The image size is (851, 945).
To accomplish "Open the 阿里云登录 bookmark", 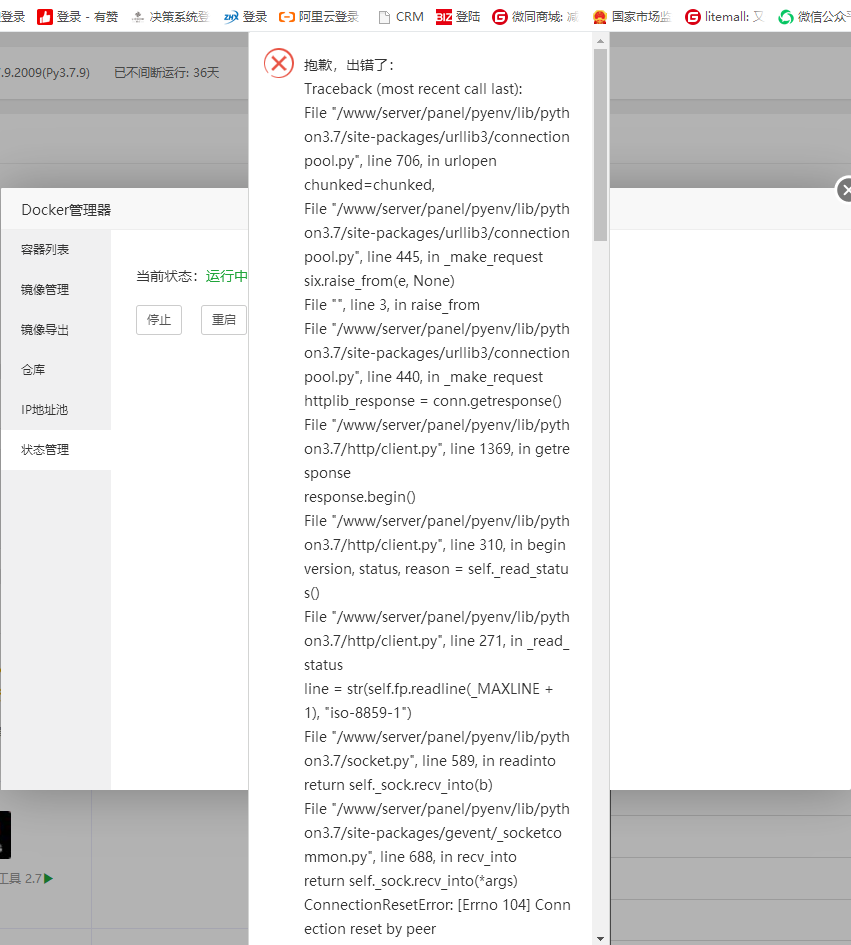I will [319, 17].
